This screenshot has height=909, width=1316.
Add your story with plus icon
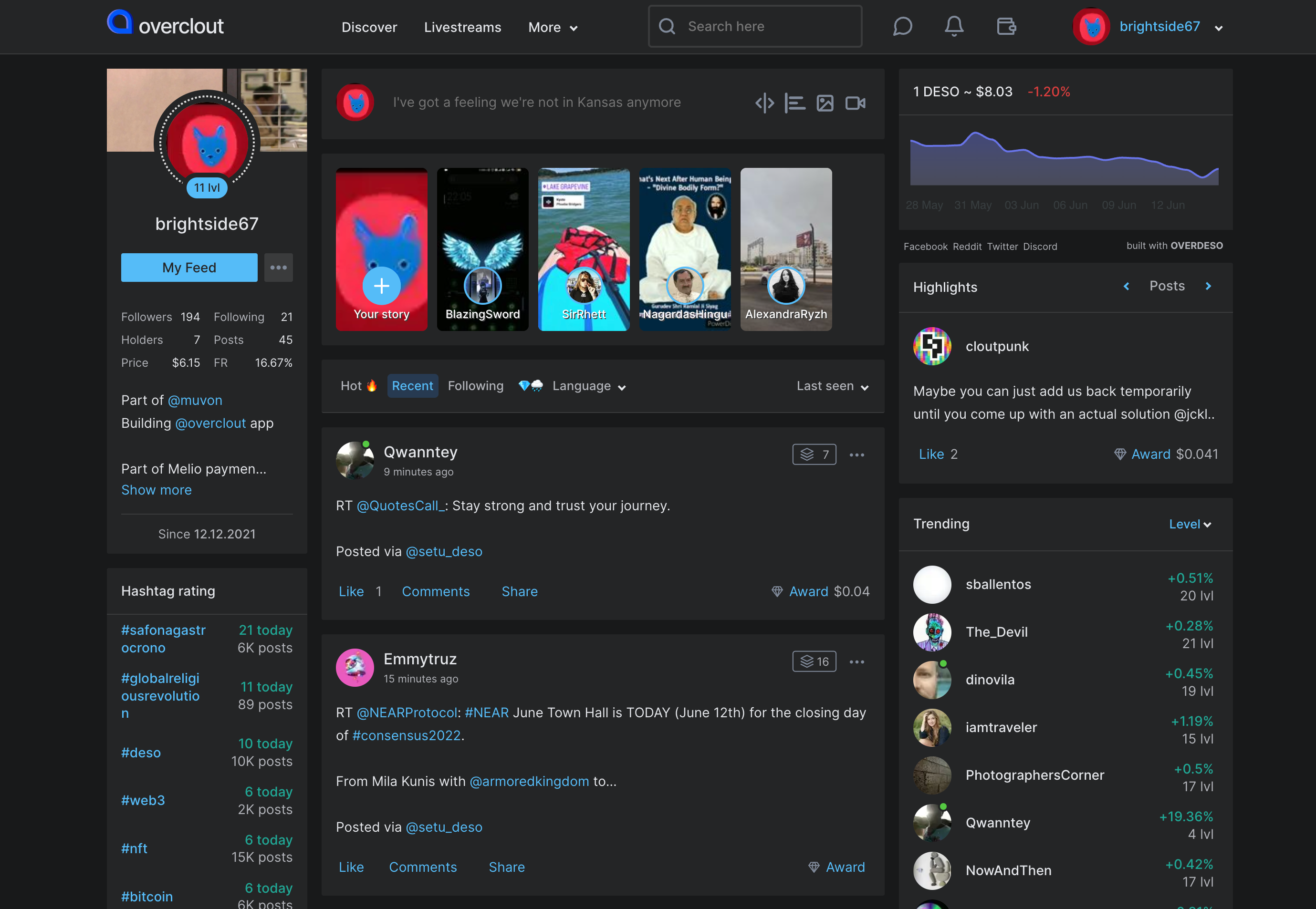(382, 285)
